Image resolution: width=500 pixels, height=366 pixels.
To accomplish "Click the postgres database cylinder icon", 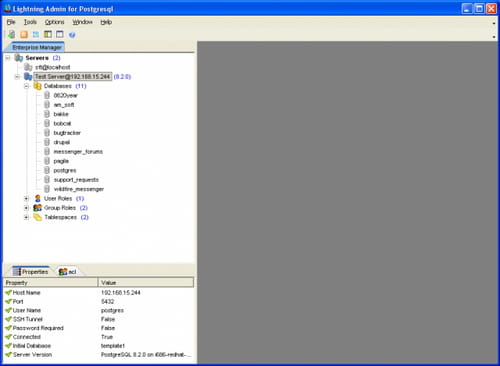I will [x=47, y=170].
